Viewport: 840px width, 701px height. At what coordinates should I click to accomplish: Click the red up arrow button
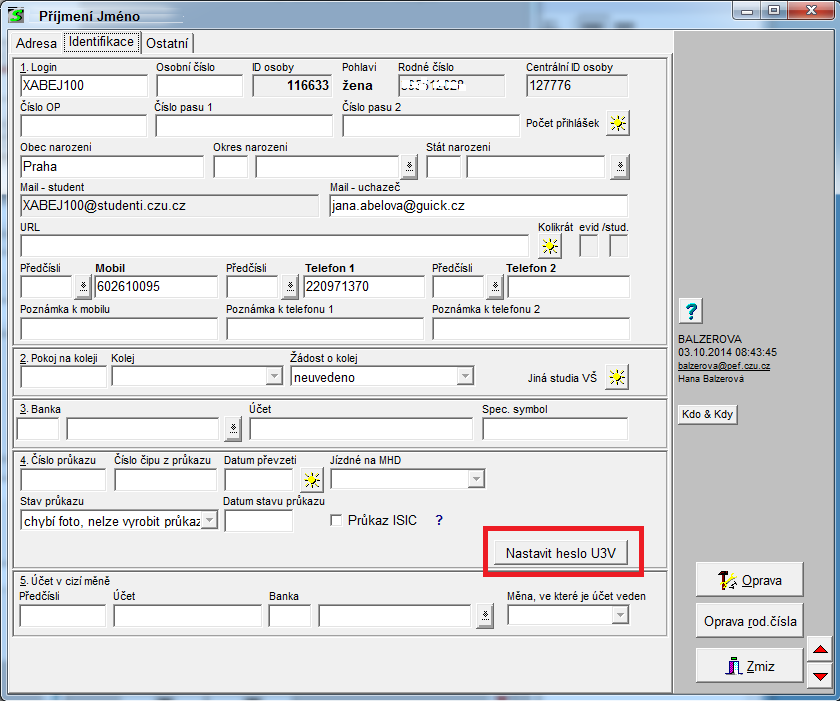(x=820, y=650)
